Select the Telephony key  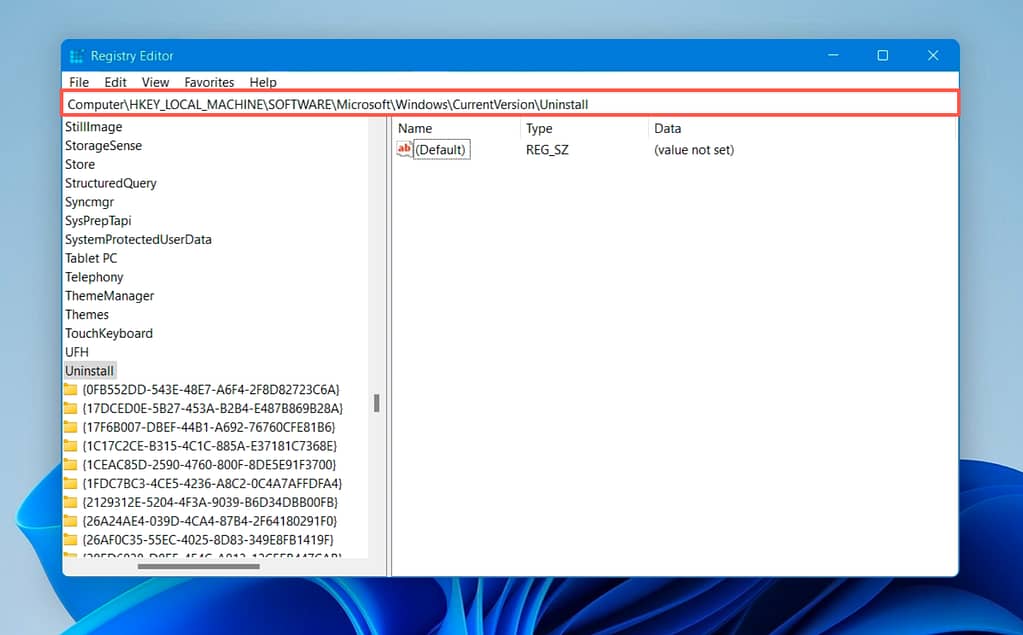point(93,277)
